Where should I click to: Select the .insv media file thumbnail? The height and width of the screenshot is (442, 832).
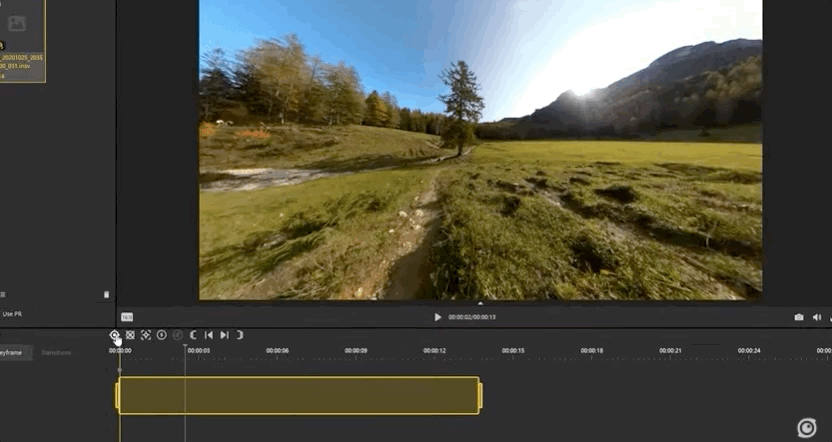20,40
